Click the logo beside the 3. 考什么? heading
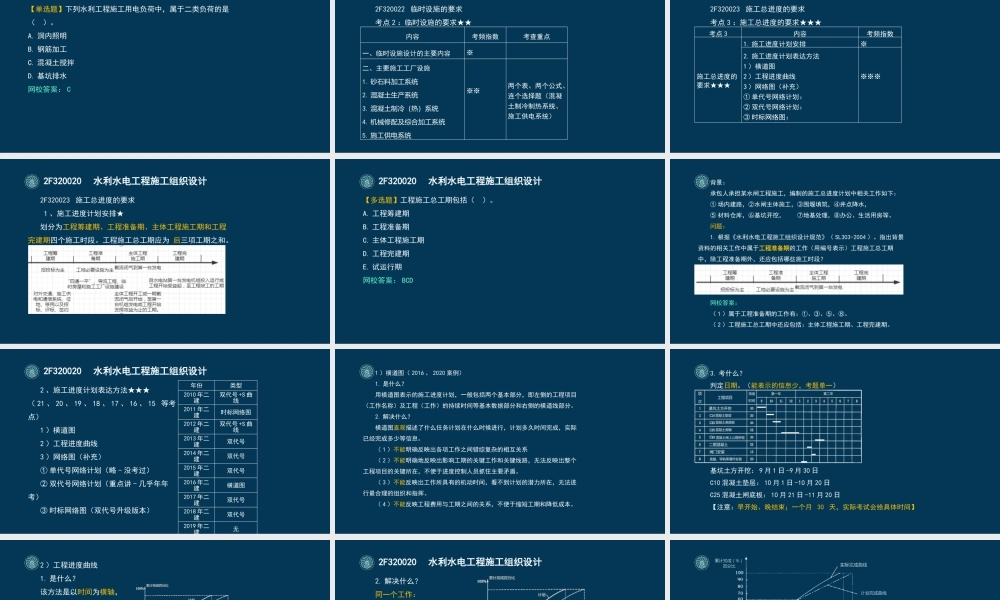This screenshot has width=1000, height=600. pyautogui.click(x=699, y=371)
